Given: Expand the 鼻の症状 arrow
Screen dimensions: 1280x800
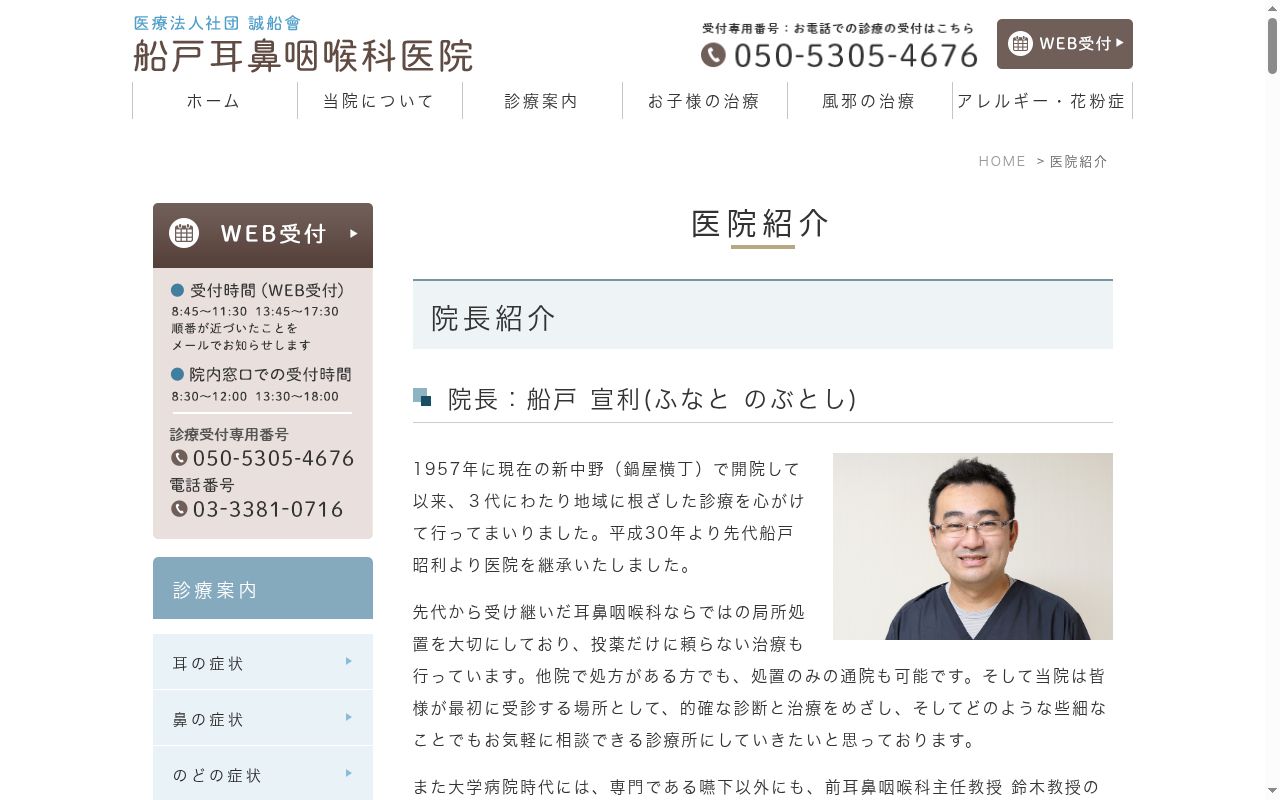Looking at the screenshot, I should click(349, 717).
